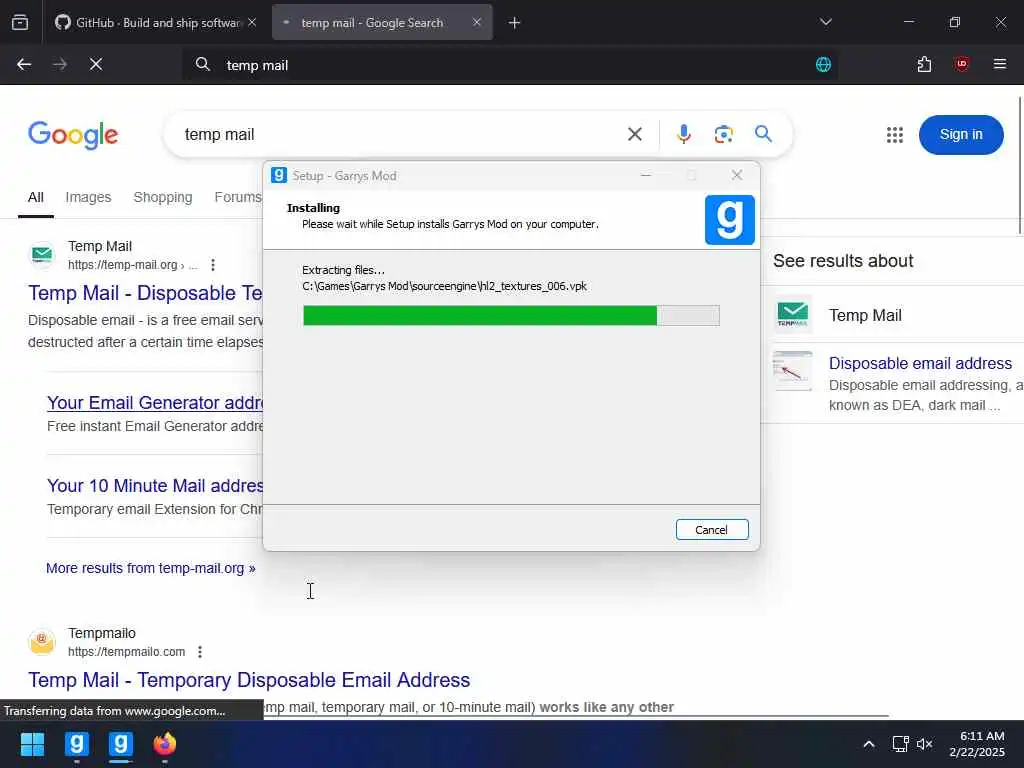
Task: Click the Firefox View icon in tab bar
Action: pyautogui.click(x=20, y=23)
